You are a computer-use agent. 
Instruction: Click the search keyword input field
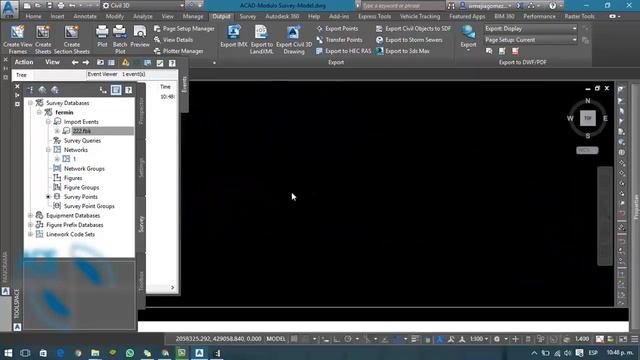click(x=402, y=6)
